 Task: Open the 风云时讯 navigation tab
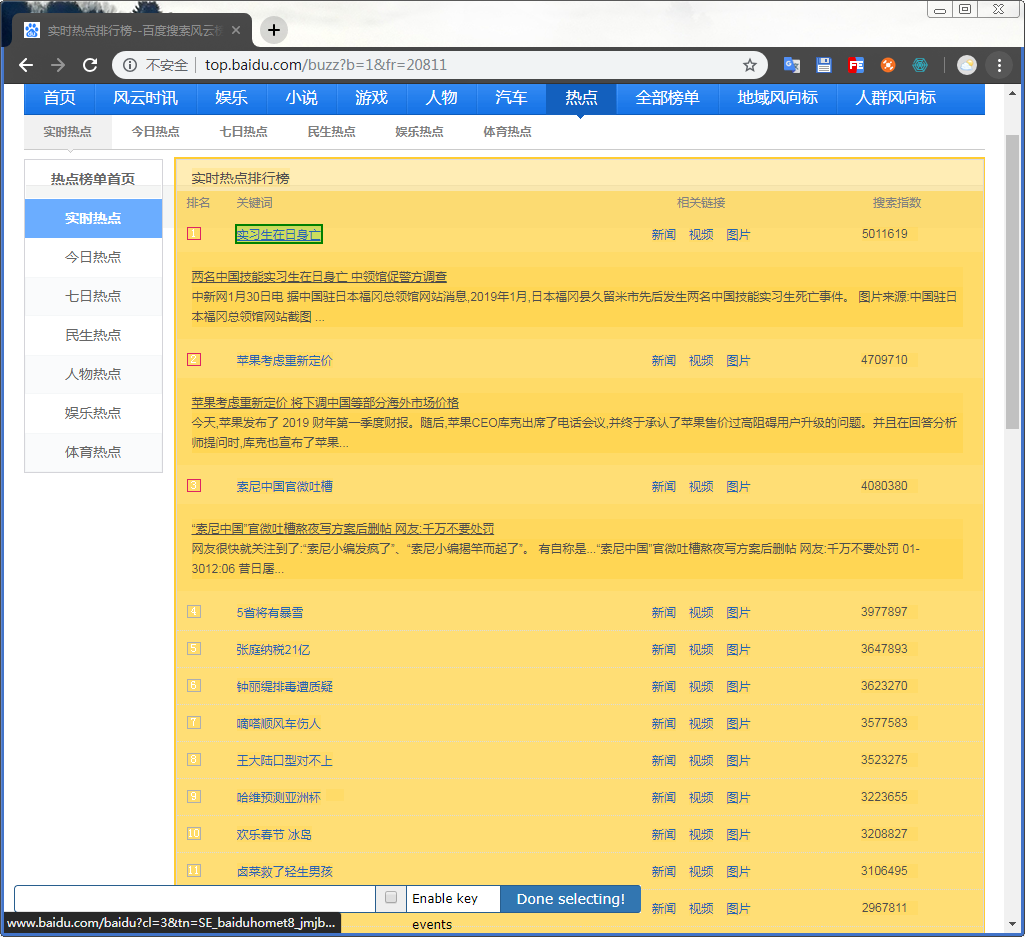[x=145, y=98]
